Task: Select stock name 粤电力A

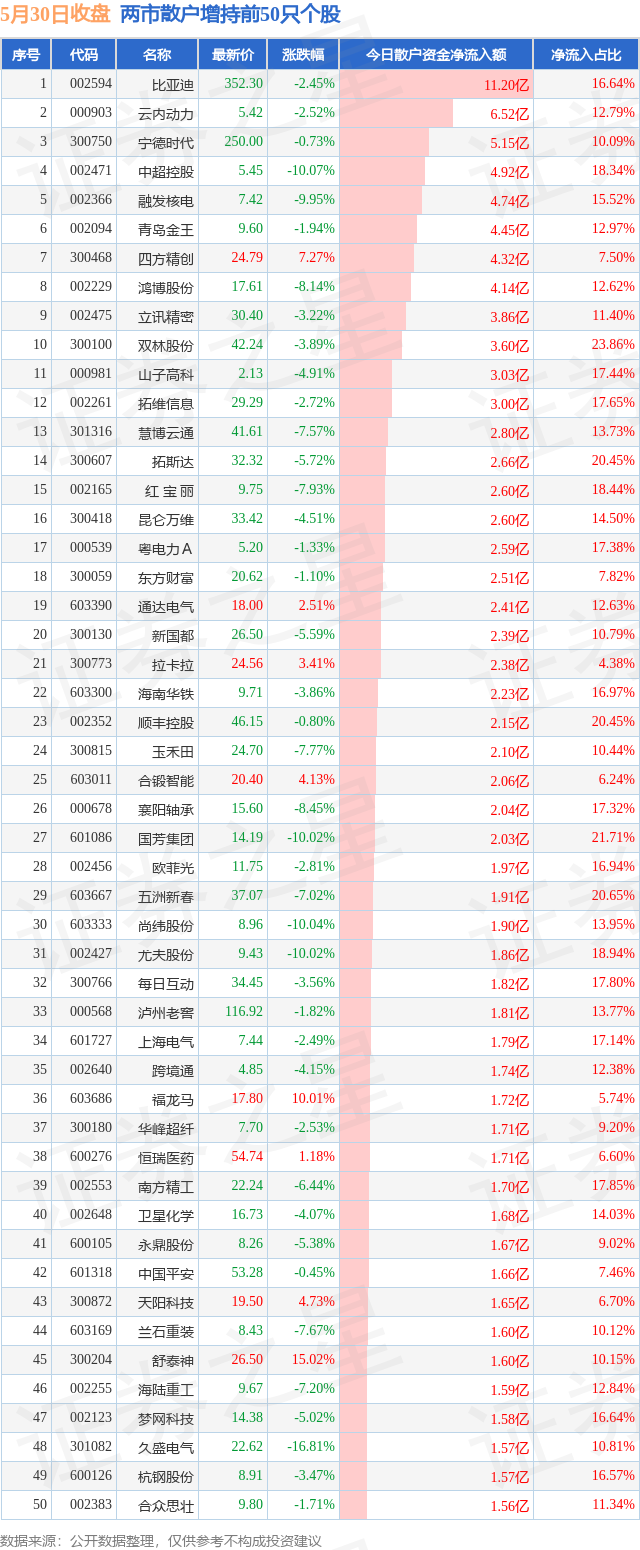Action: coord(167,548)
